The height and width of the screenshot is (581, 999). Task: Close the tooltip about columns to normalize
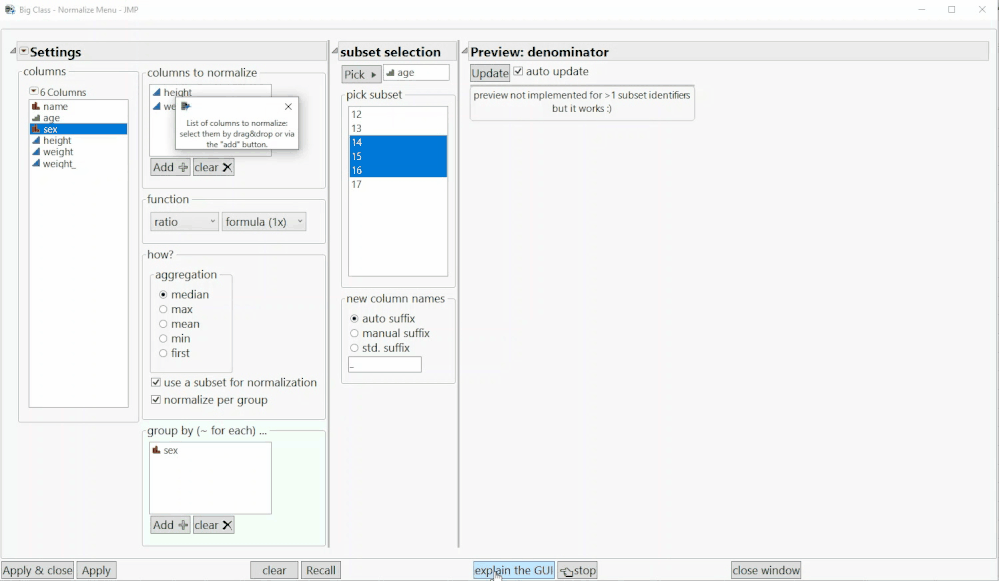288,106
